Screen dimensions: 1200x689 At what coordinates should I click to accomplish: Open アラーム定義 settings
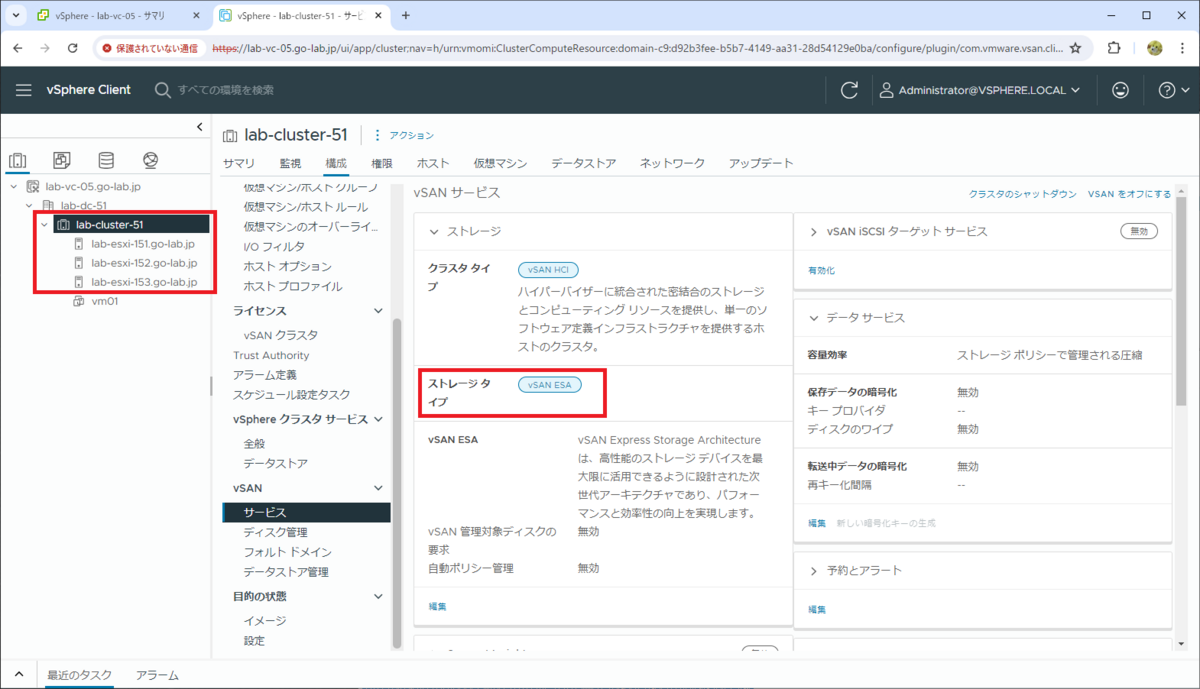pyautogui.click(x=265, y=375)
